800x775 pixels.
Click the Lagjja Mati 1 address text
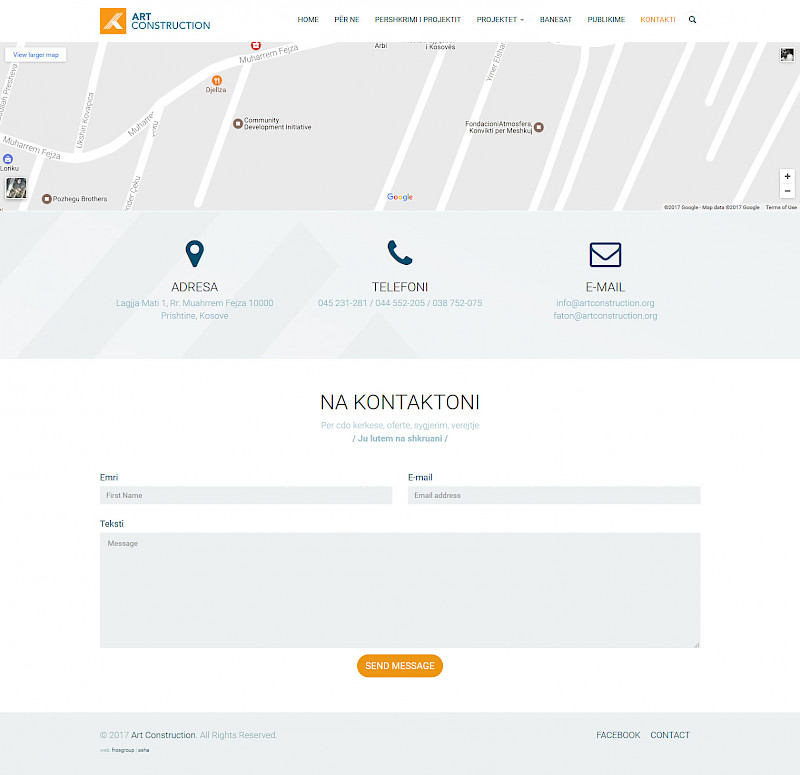pyautogui.click(x=194, y=309)
